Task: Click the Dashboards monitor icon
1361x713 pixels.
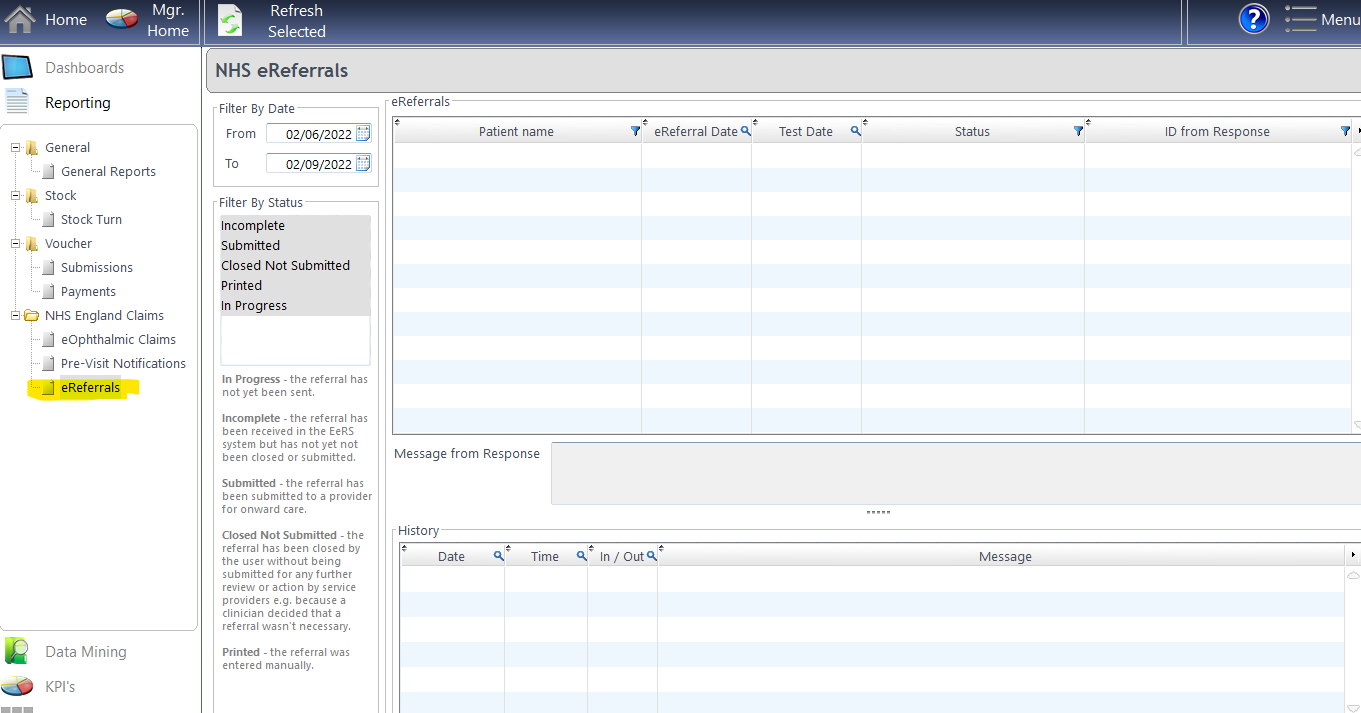Action: 18,68
